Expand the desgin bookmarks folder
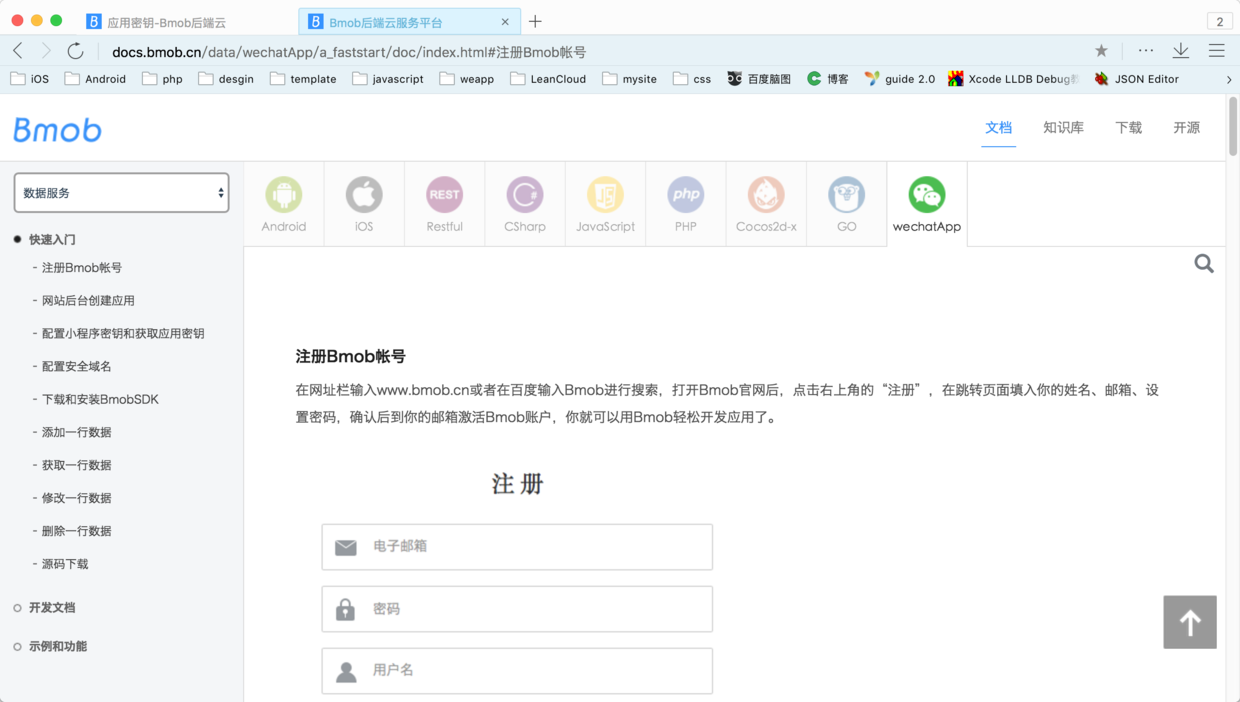This screenshot has height=702, width=1240. click(226, 79)
